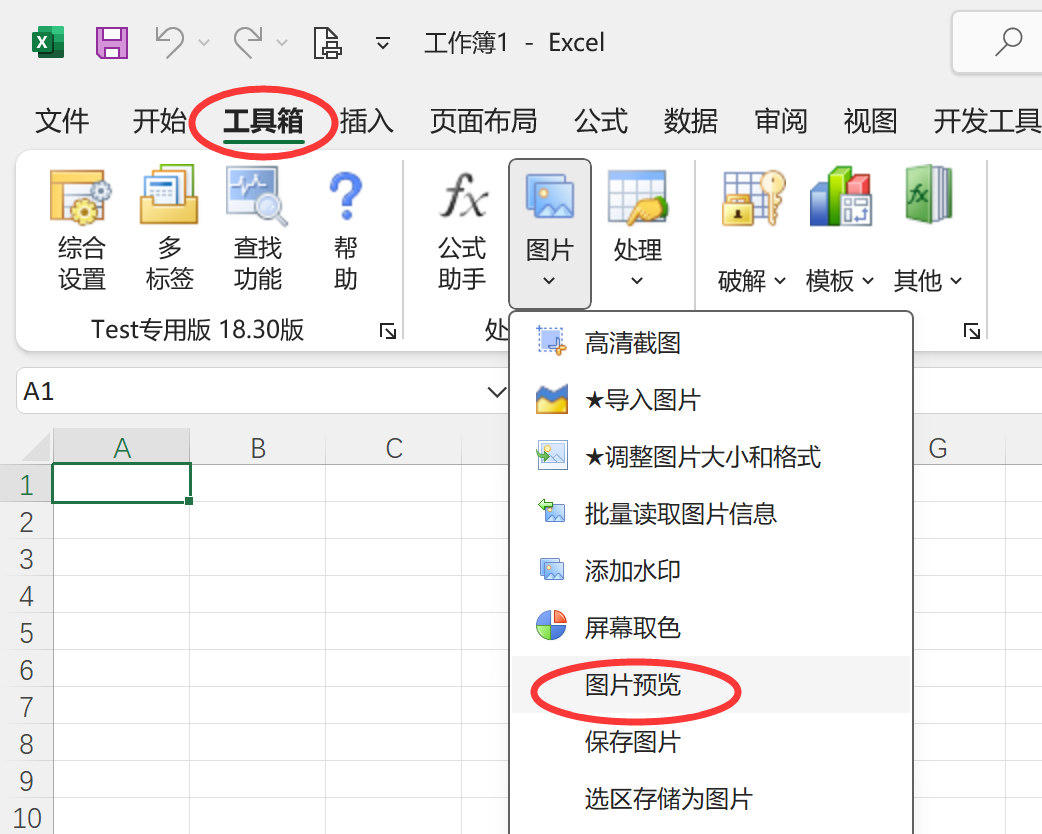
Task: Expand the 破解 dropdown
Action: (x=752, y=281)
